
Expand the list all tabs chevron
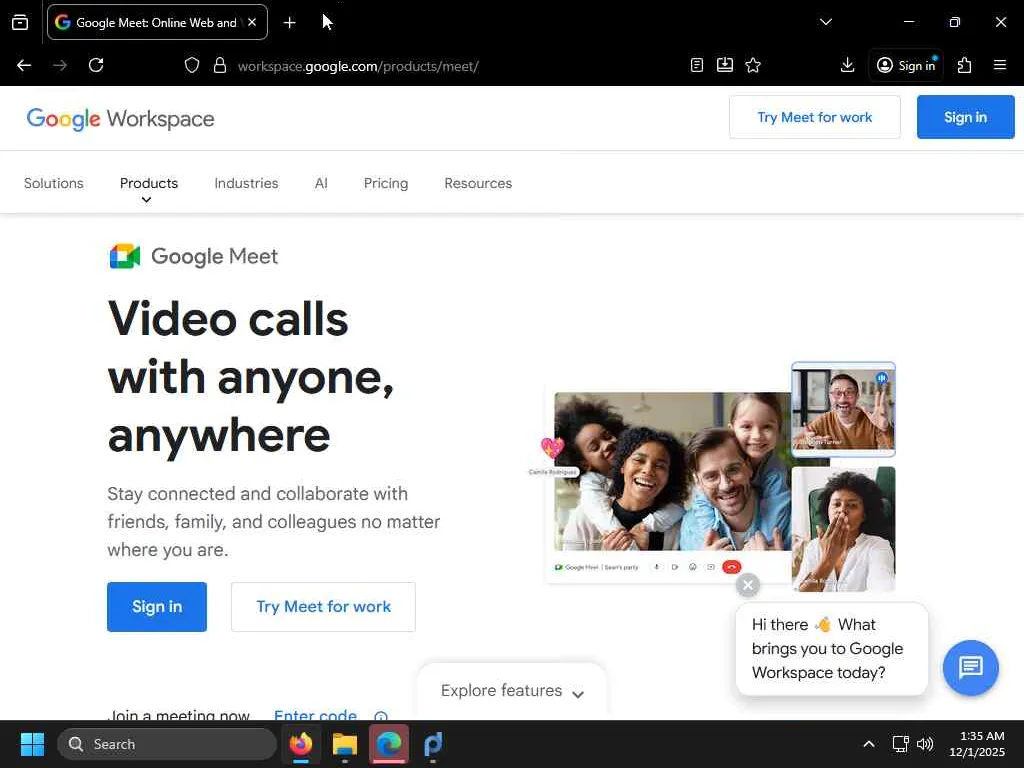tap(825, 22)
